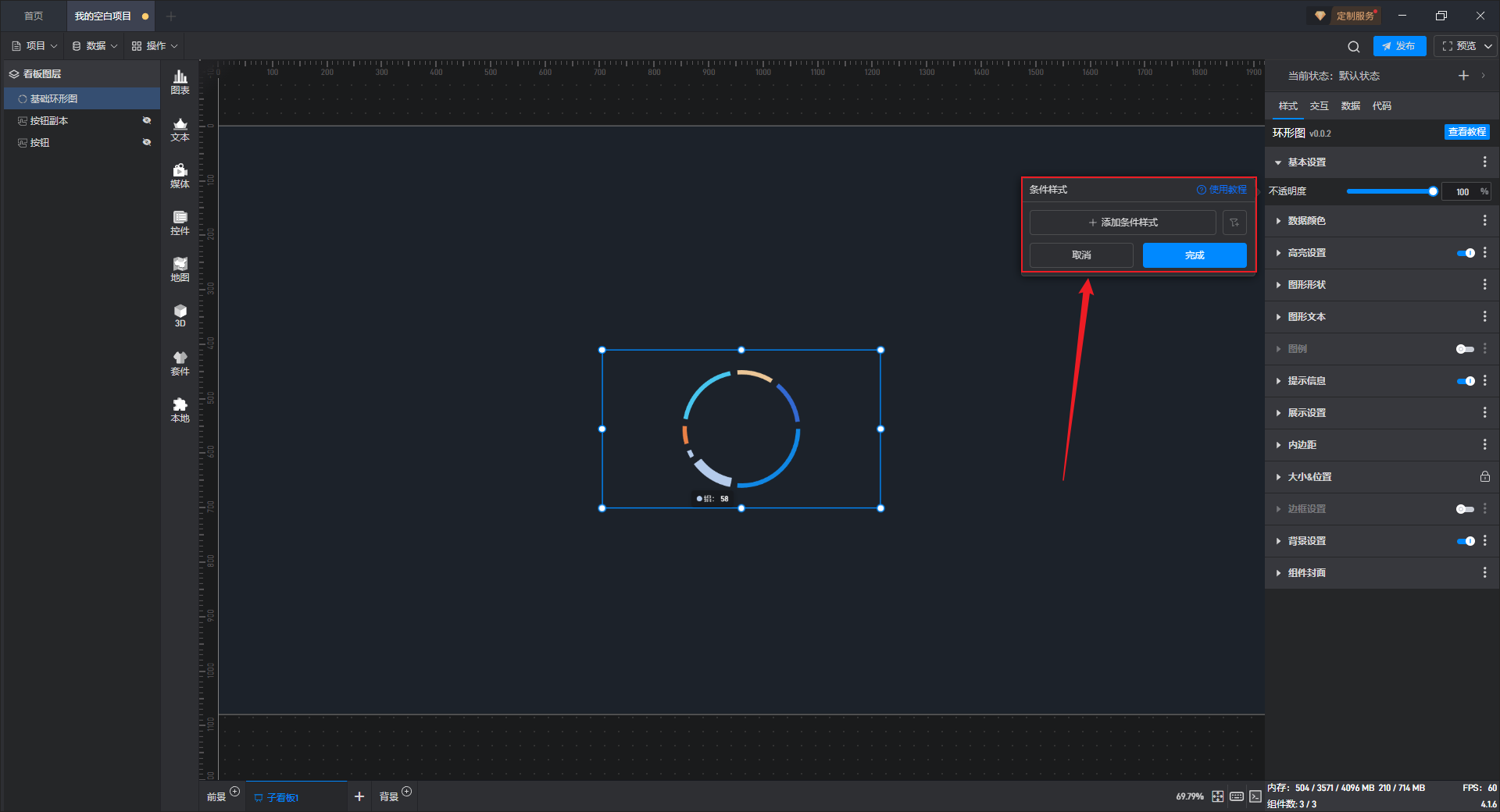Expand the 数据颜色 section
Viewport: 1500px width, 812px height.
[x=1306, y=221]
